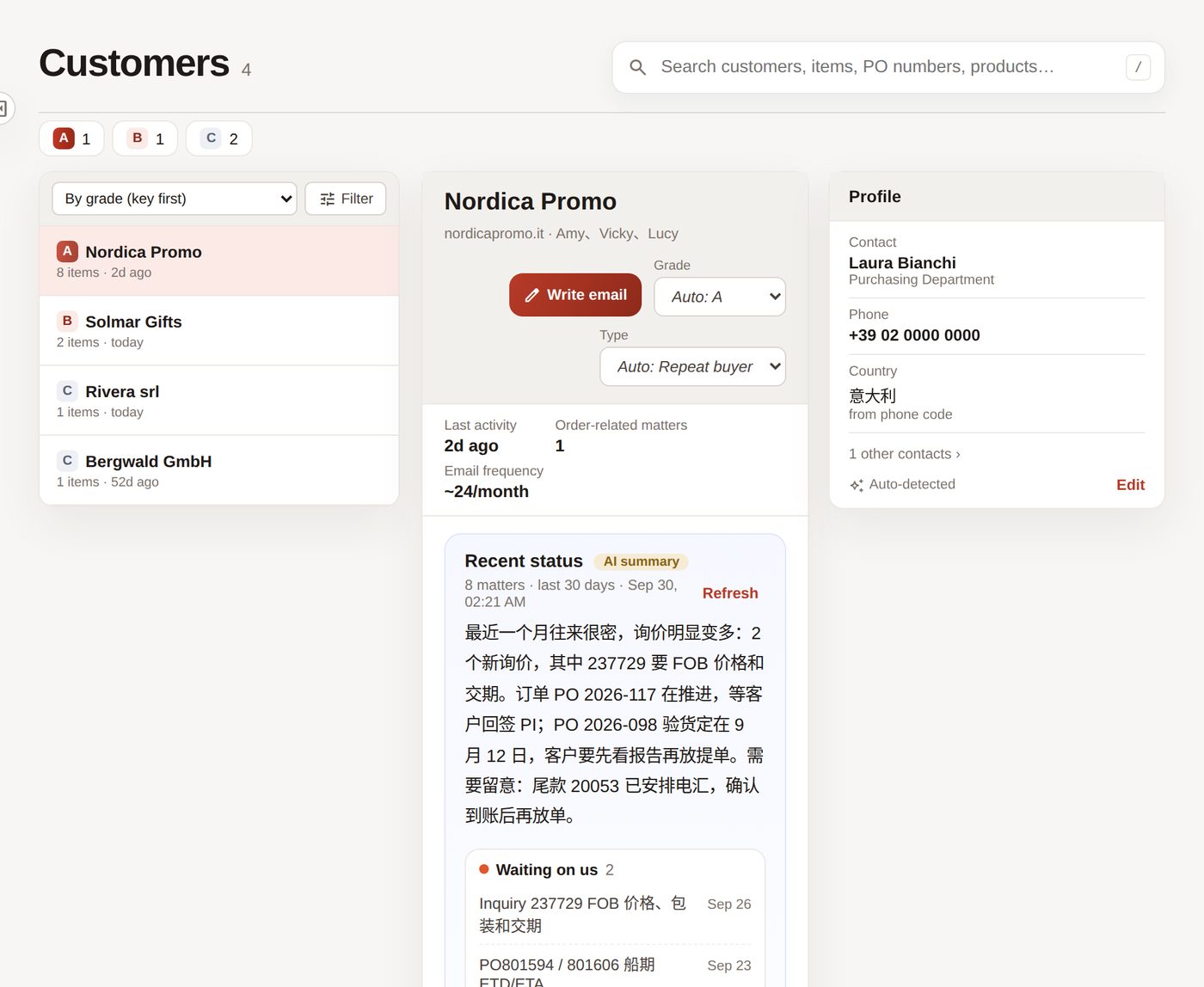This screenshot has height=987, width=1204.
Task: Click the phone number +39 02 0000 0000
Action: tap(914, 335)
